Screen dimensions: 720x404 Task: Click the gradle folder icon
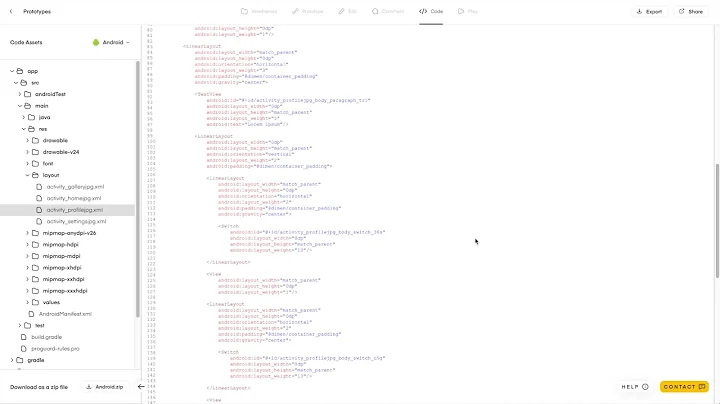click(x=20, y=360)
